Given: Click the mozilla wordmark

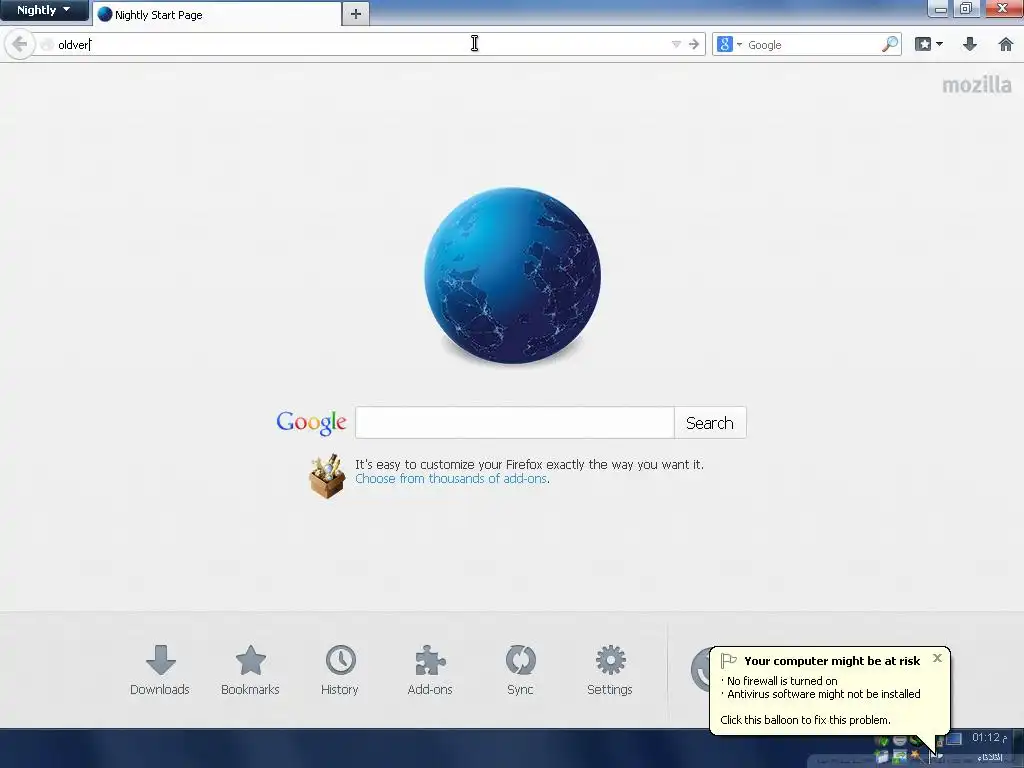Looking at the screenshot, I should [976, 85].
